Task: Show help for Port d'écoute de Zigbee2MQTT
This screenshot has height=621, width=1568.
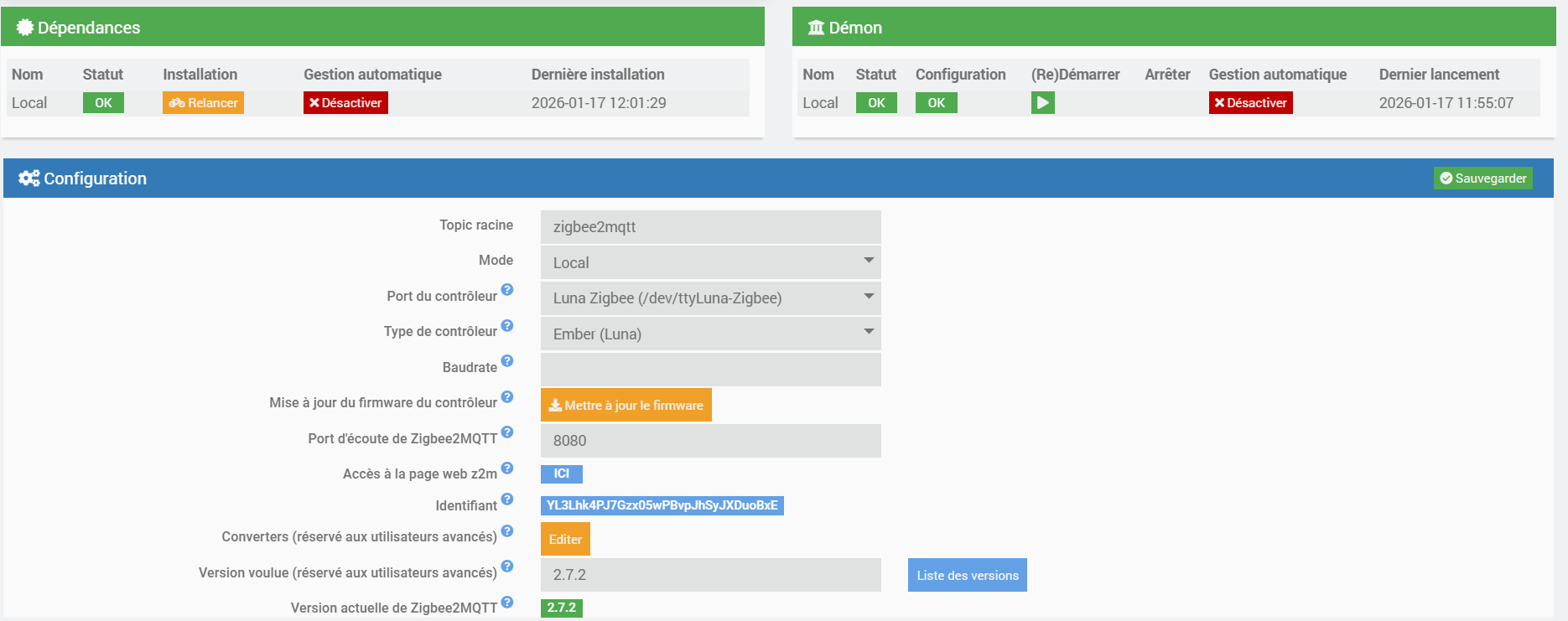Action: 507,432
